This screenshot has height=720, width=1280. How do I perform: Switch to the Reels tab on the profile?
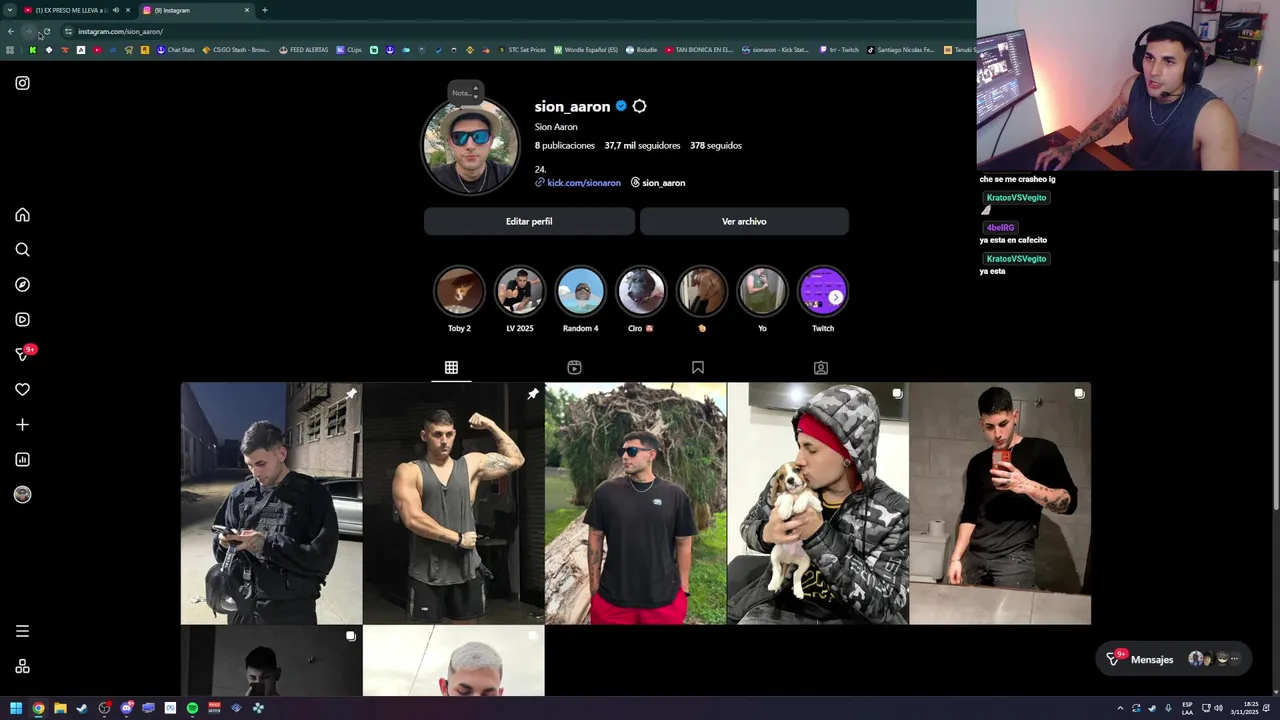[x=574, y=368]
